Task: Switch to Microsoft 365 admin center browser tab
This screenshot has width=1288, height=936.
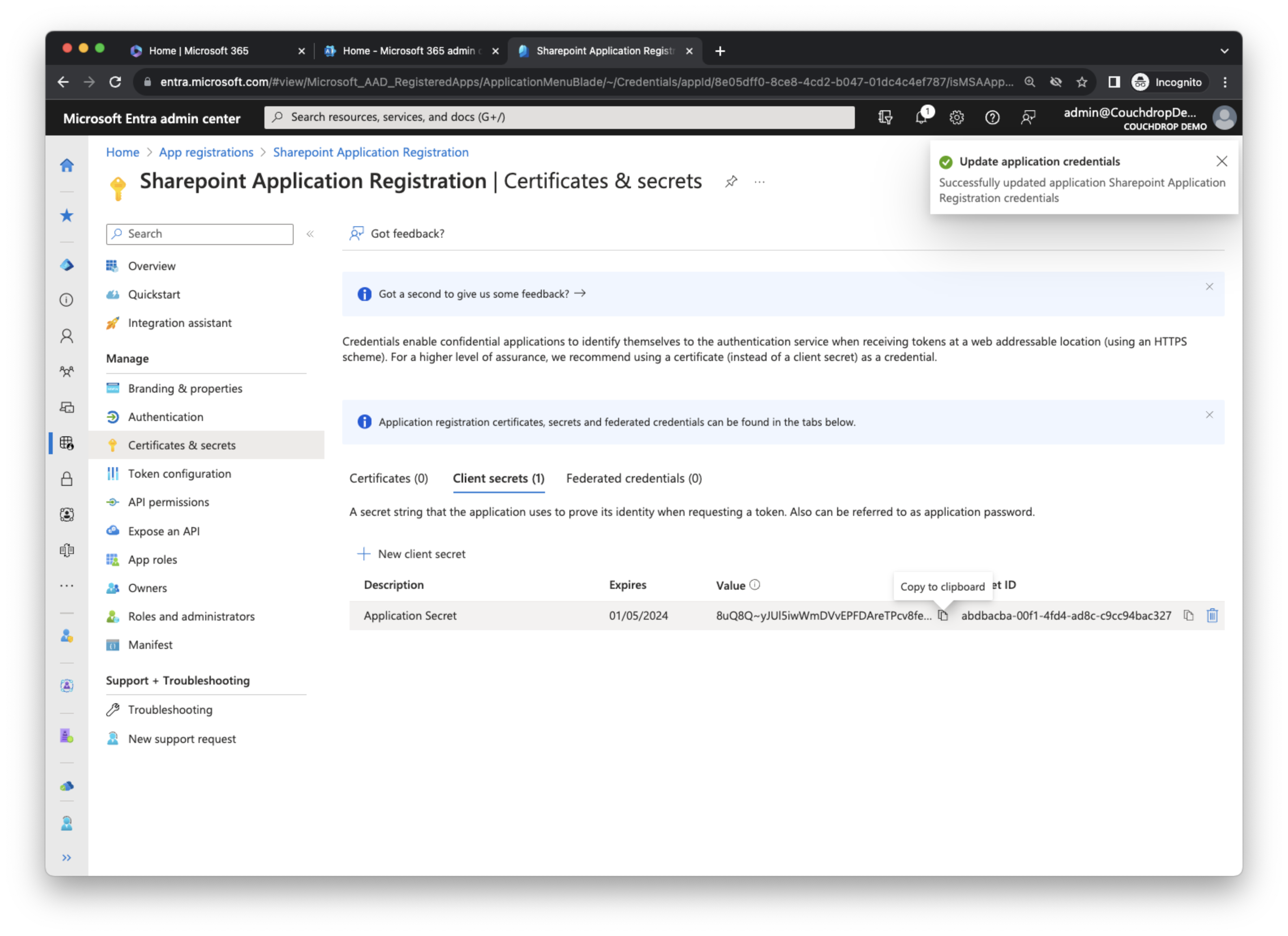Action: click(x=410, y=51)
